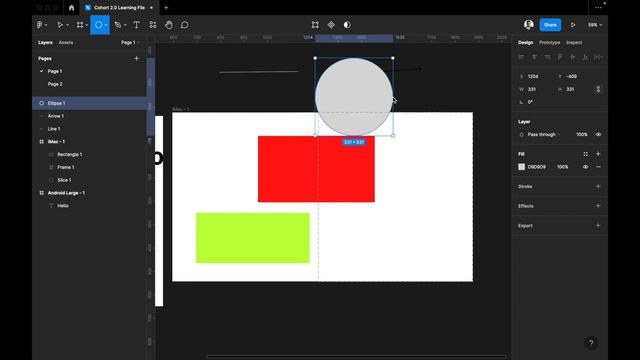The image size is (640, 360).
Task: Open the 59% zoom level dropdown
Action: click(595, 25)
